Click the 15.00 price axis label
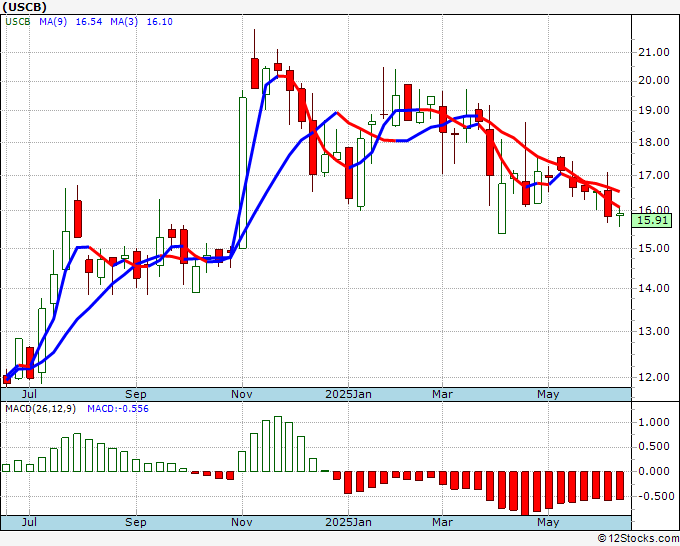Screen dimensions: 680x546 coord(654,248)
